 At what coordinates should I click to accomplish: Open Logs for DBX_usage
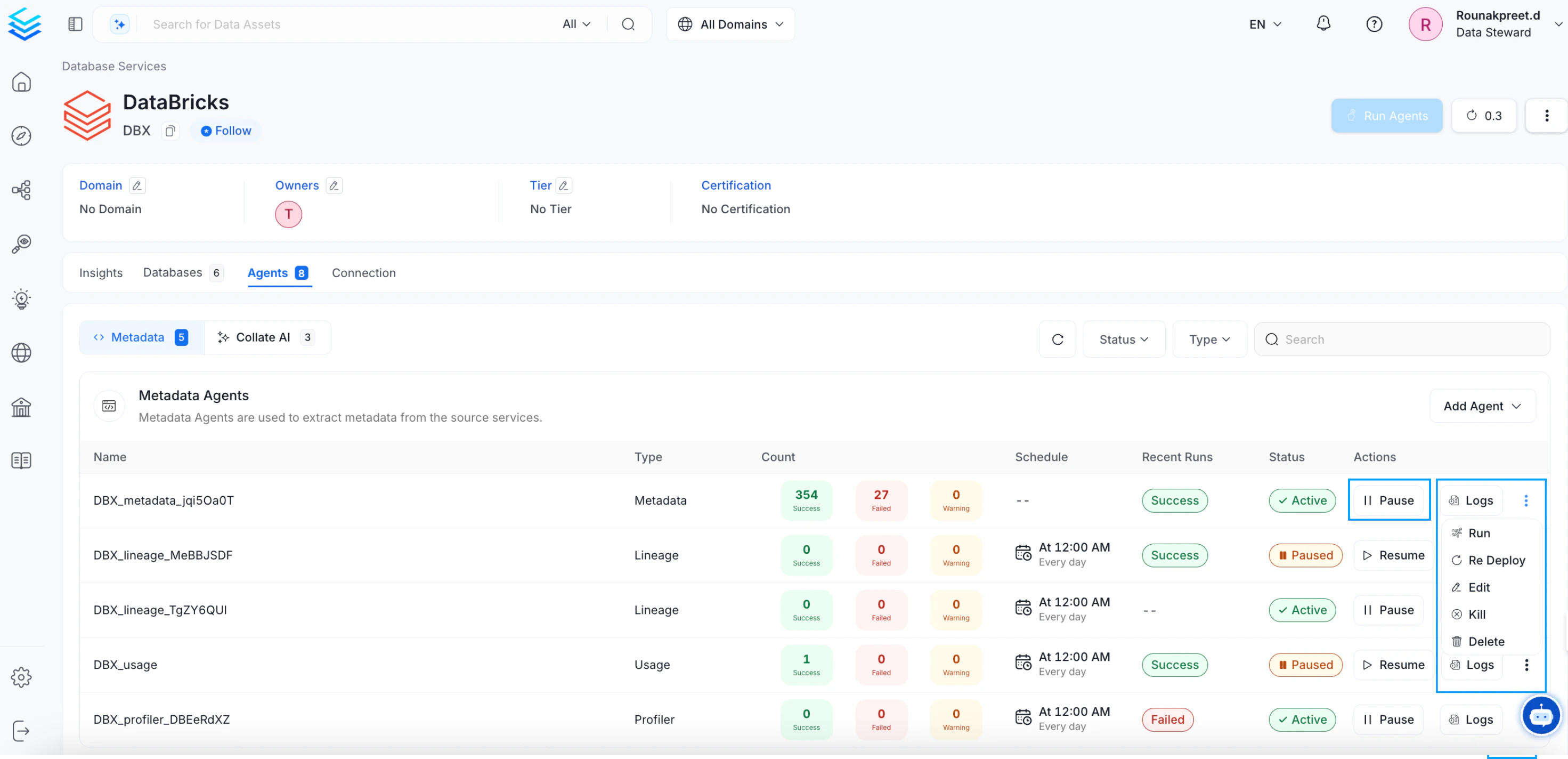pyautogui.click(x=1471, y=665)
